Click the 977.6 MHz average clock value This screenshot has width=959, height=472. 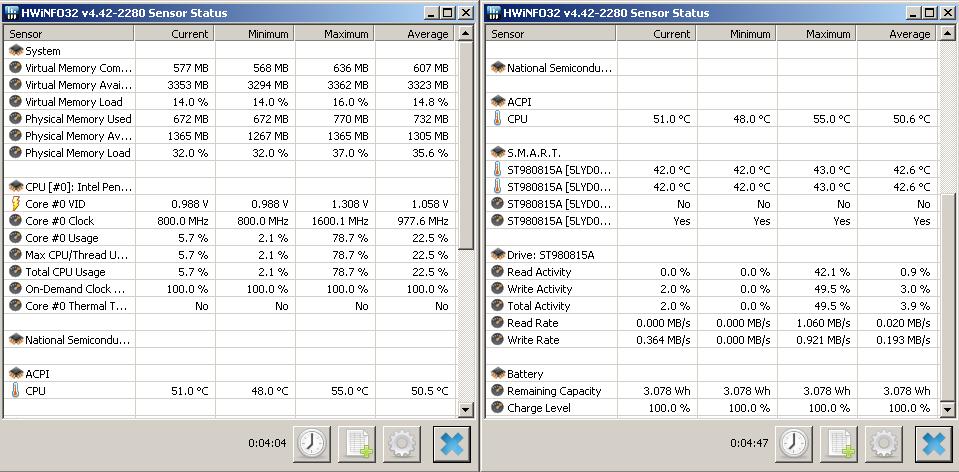coord(424,221)
